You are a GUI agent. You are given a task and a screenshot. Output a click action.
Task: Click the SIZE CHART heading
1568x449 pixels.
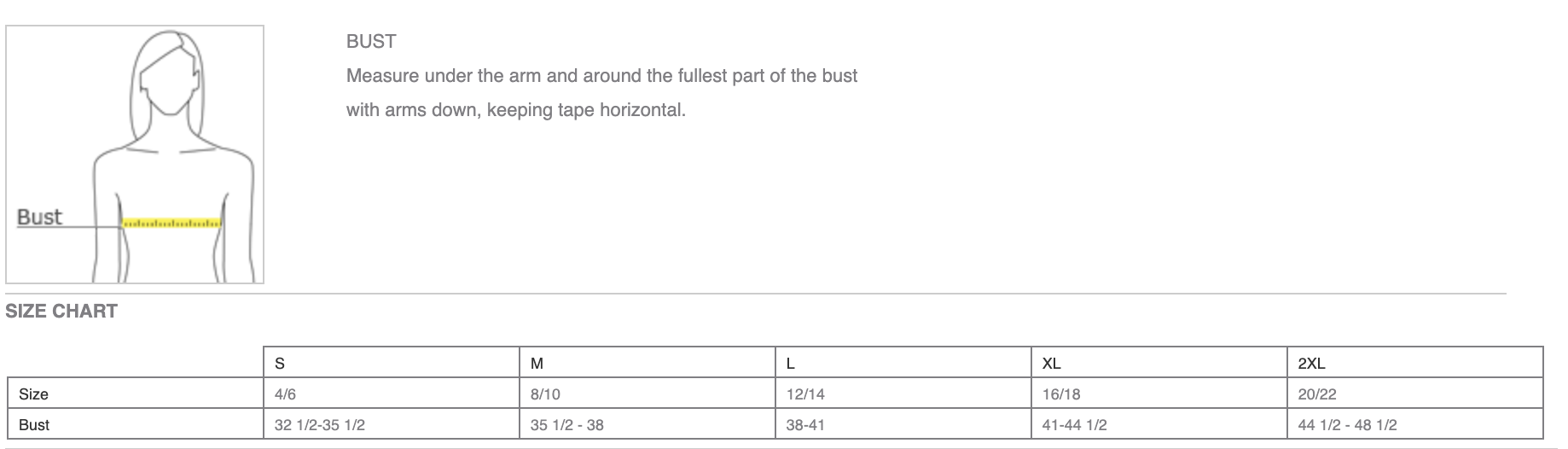coord(61,311)
